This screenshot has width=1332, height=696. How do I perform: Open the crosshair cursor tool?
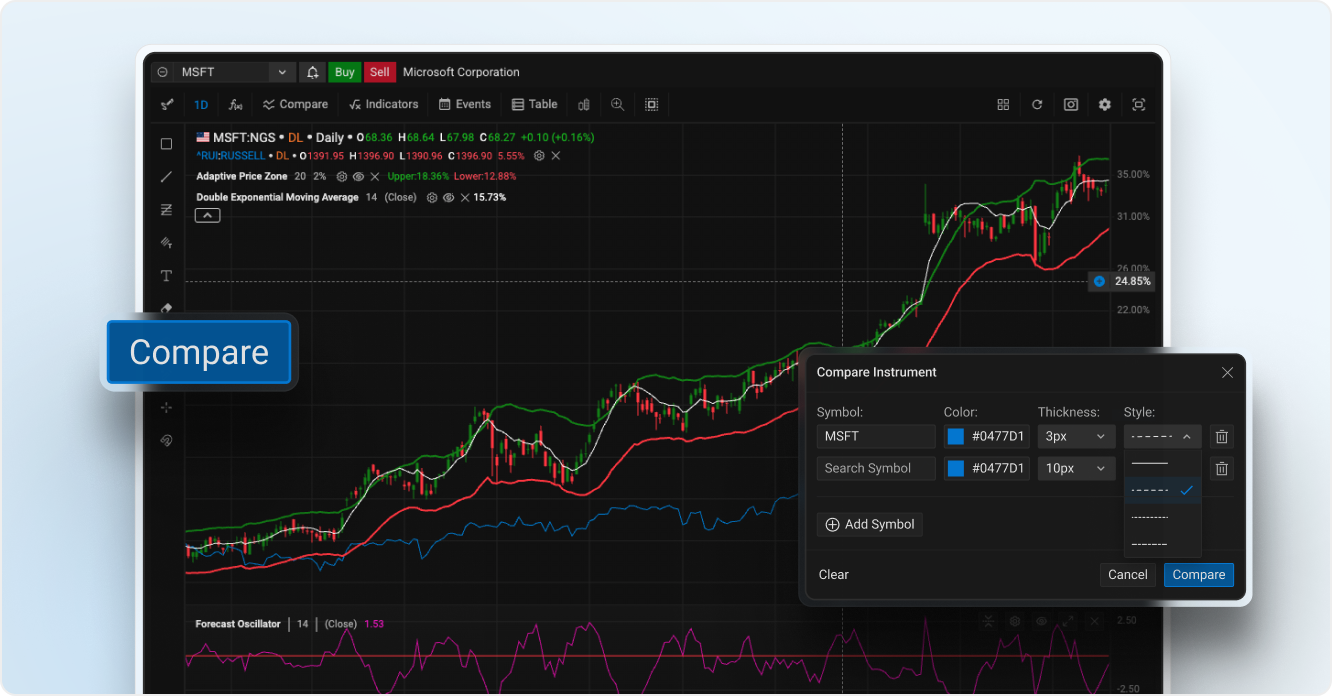[166, 406]
